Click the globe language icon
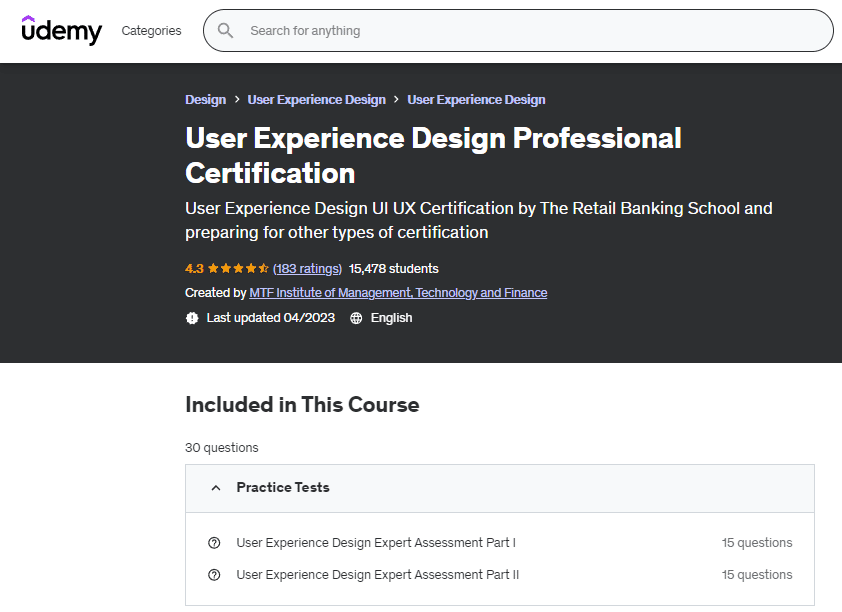Screen dimensions: 842x612 point(356,318)
